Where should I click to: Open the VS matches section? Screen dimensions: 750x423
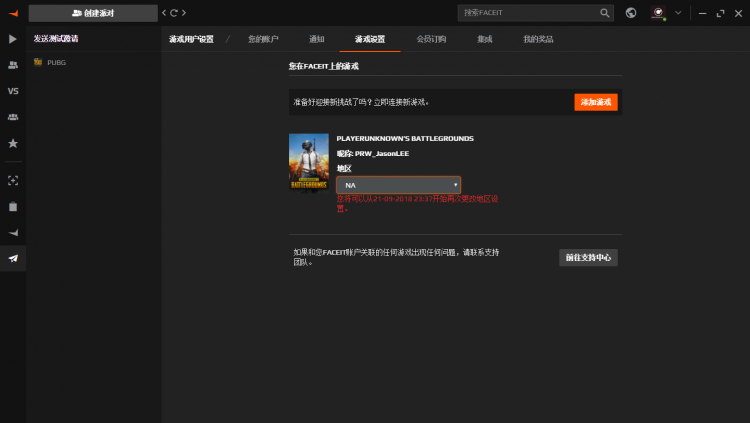pyautogui.click(x=13, y=91)
